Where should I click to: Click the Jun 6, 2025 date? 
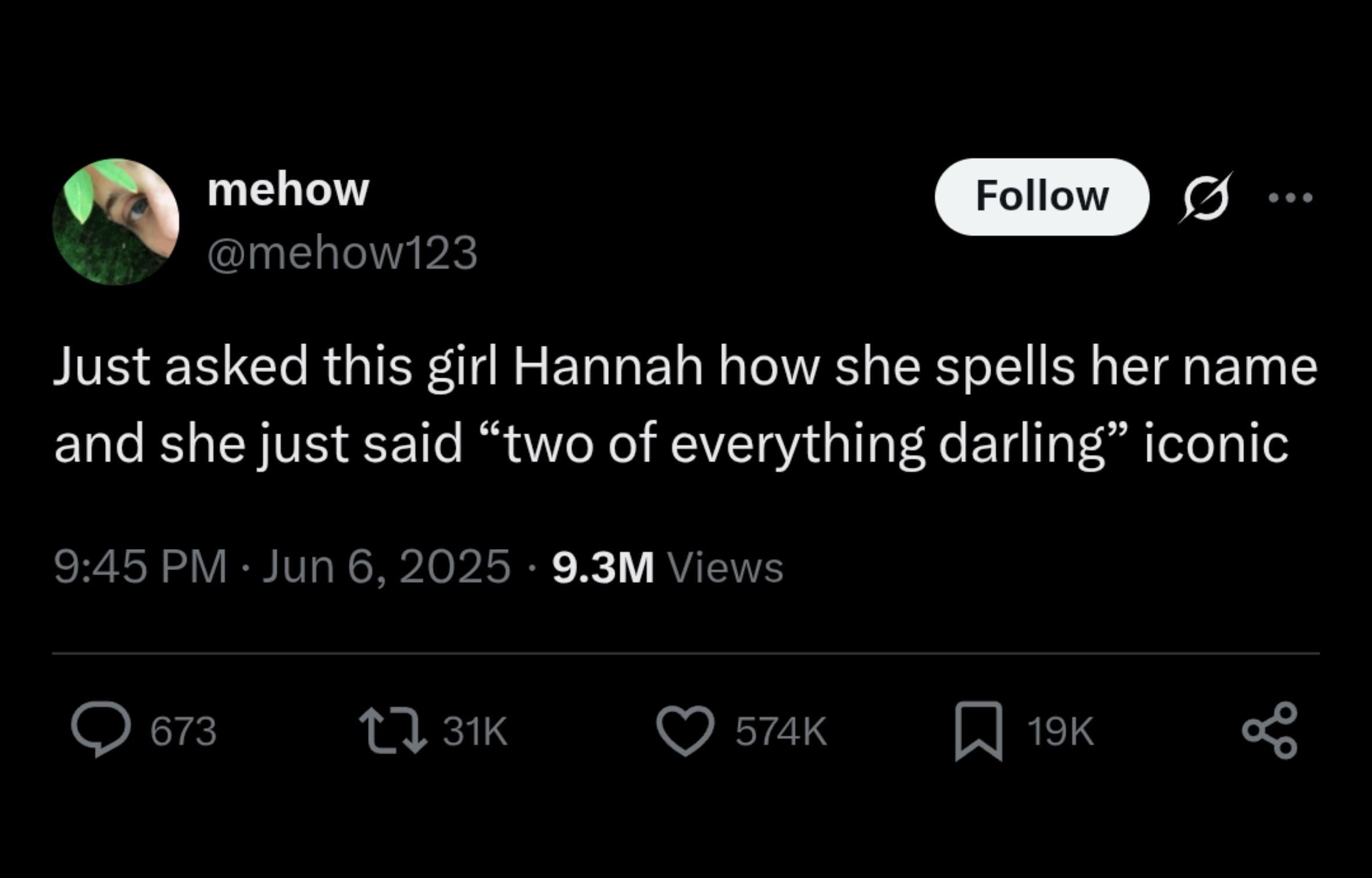(x=386, y=567)
